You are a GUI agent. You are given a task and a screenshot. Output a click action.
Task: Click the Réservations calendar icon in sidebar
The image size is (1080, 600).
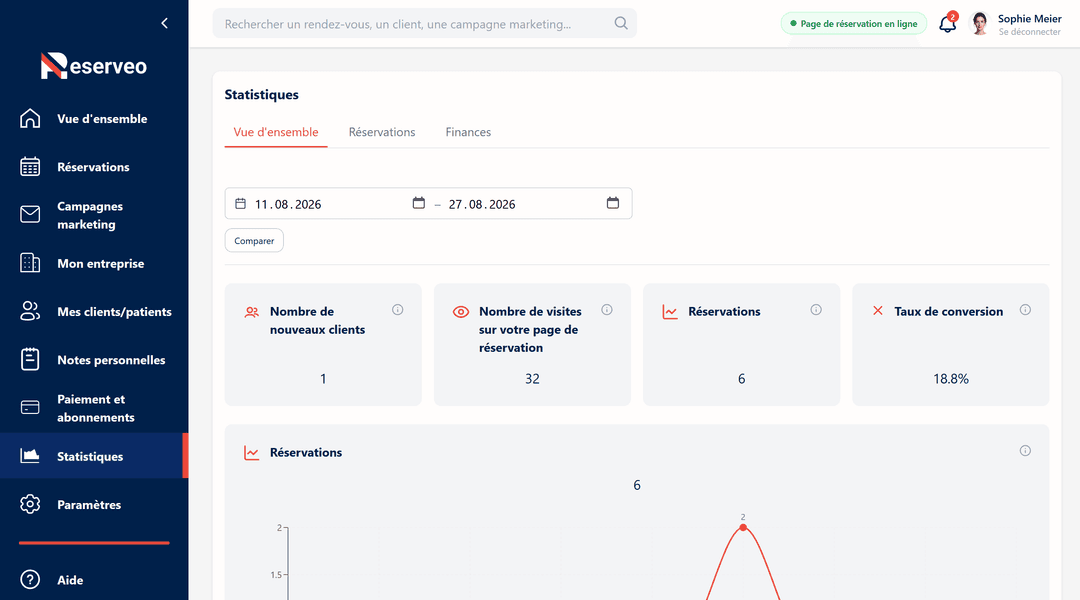click(30, 167)
